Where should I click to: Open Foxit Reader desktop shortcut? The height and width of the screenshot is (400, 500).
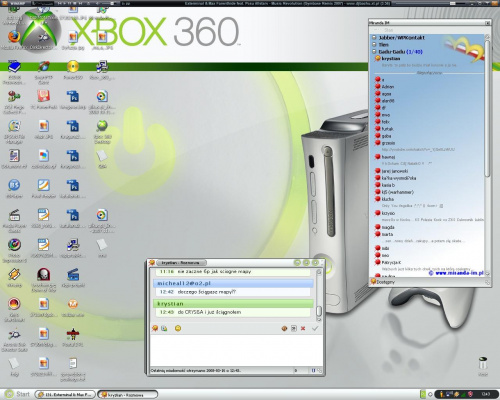coord(43,185)
